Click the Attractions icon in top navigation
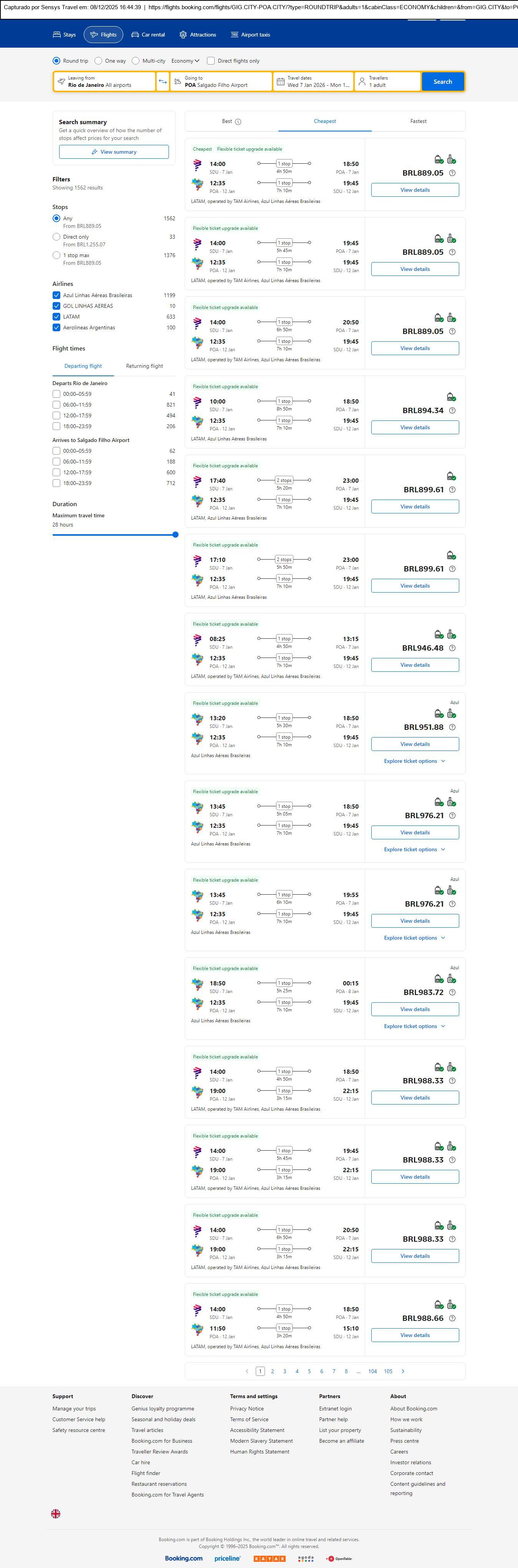The width and height of the screenshot is (518, 1568). (183, 35)
